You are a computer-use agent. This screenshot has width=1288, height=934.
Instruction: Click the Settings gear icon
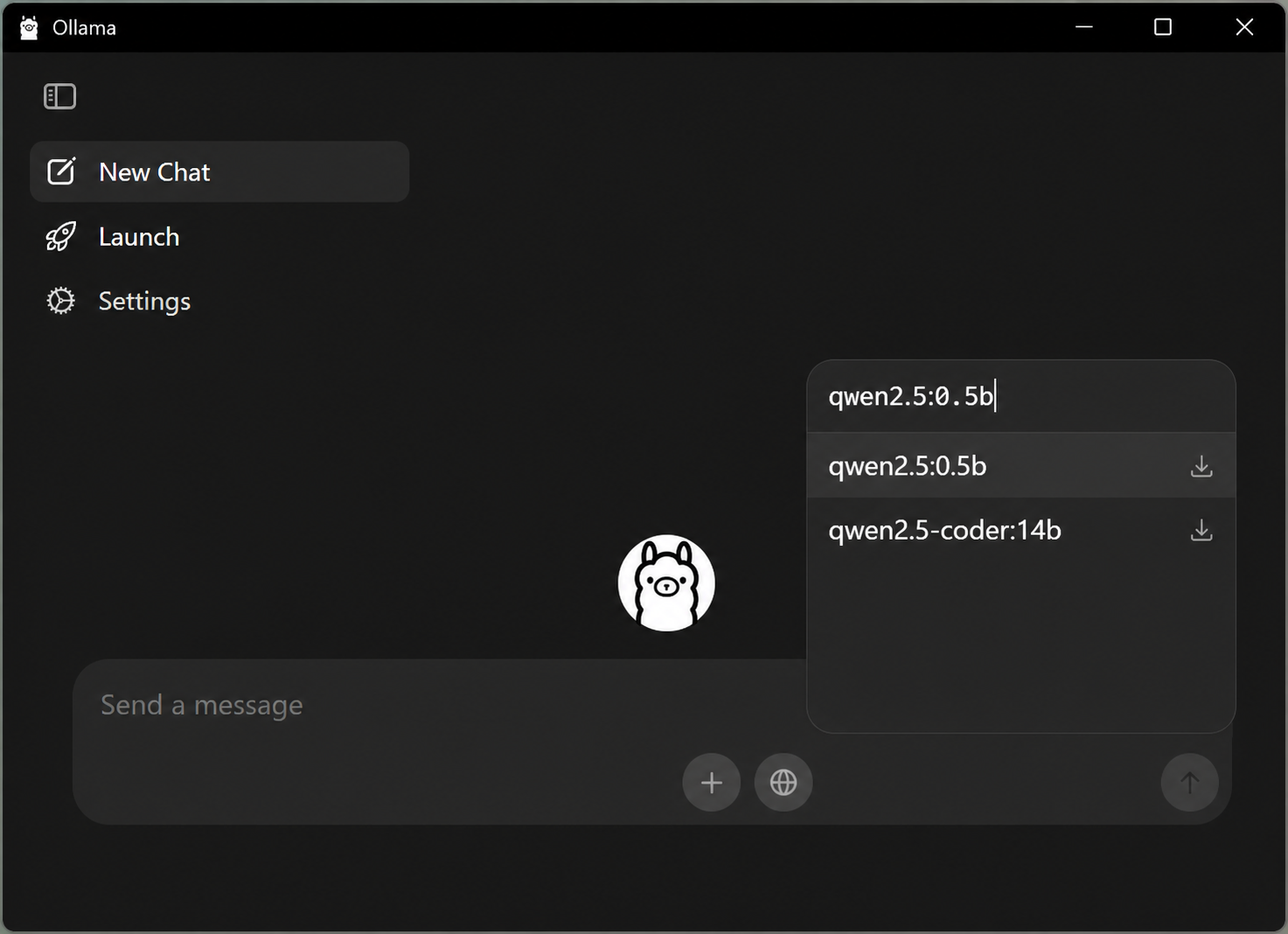(60, 301)
